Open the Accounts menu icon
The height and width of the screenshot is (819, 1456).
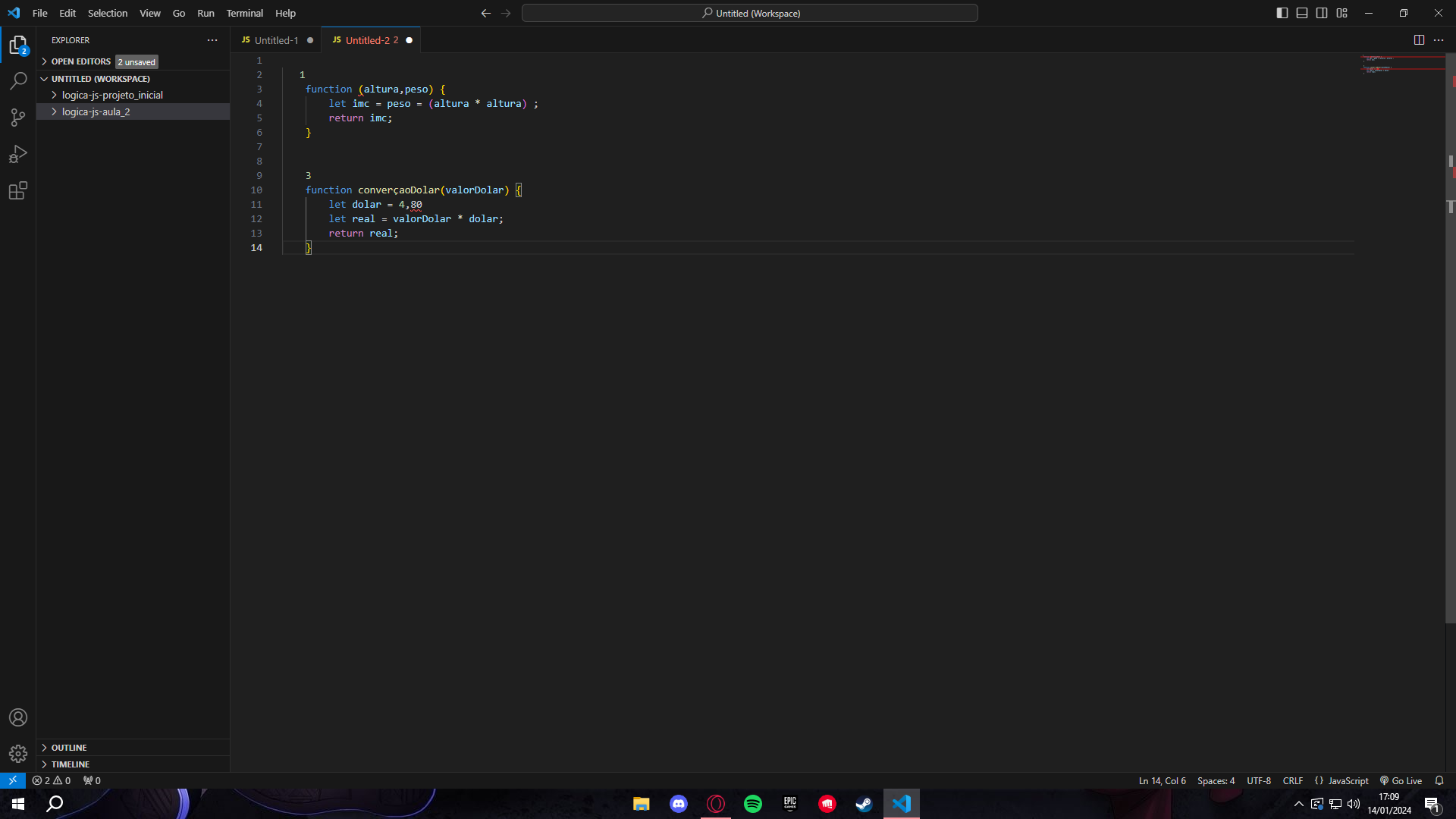18,717
